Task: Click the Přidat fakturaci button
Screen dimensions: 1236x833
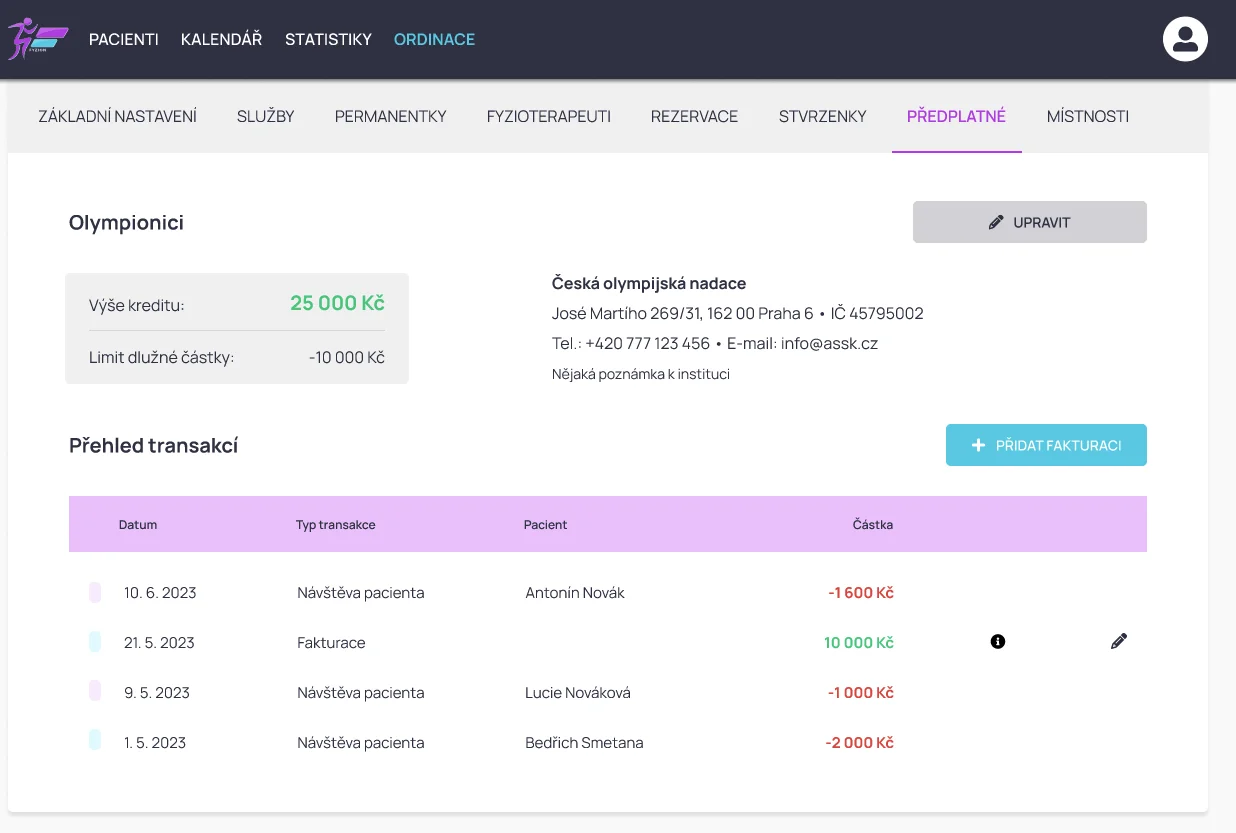Action: pyautogui.click(x=1046, y=446)
